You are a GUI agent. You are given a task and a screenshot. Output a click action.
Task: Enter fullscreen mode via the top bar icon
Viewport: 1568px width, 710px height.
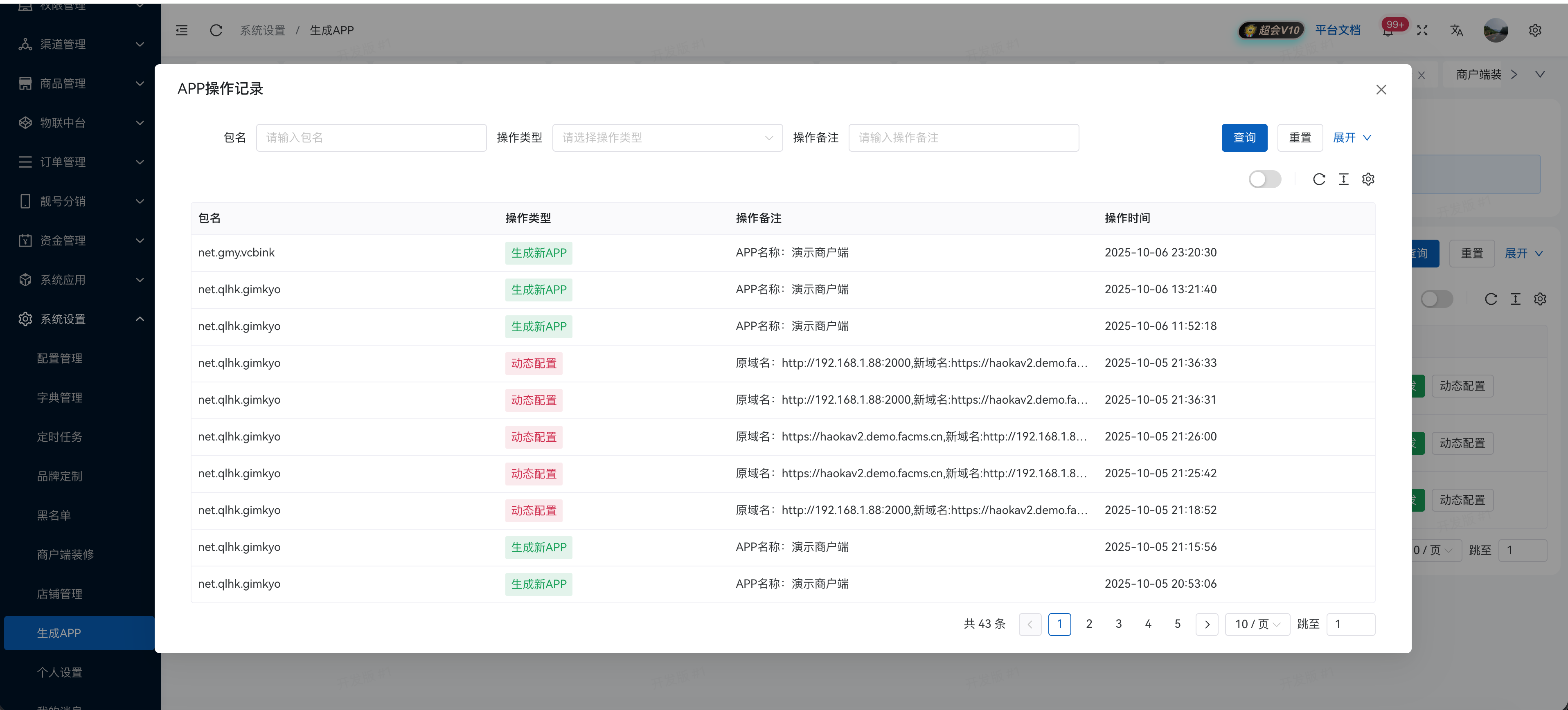[x=1422, y=30]
